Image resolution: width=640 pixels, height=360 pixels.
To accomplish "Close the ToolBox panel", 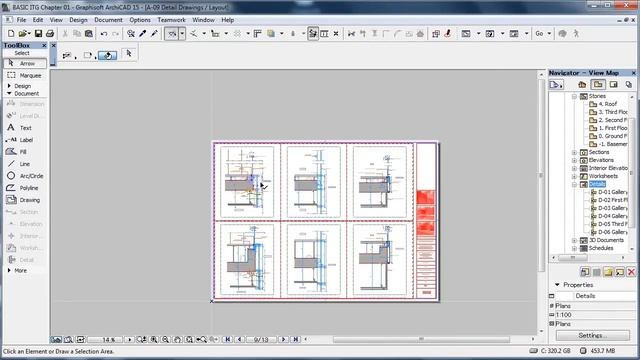I will click(44, 45).
